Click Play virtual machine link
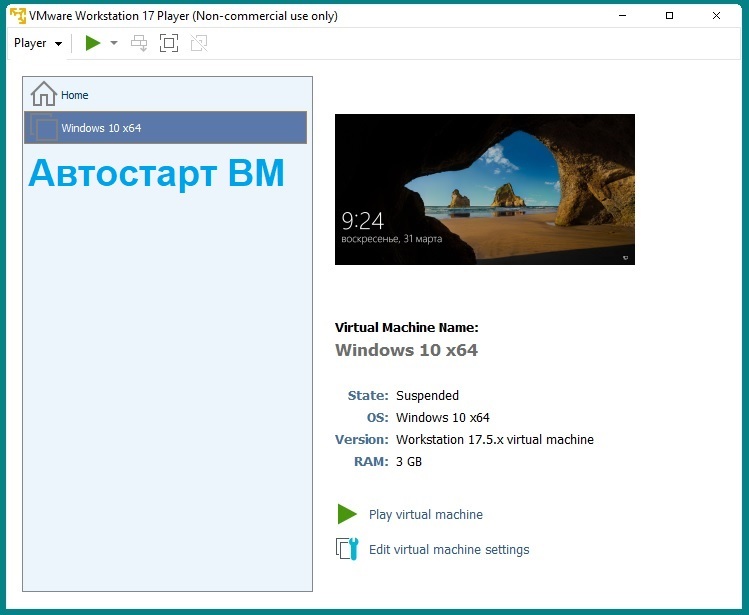Image resolution: width=749 pixels, height=615 pixels. (425, 515)
